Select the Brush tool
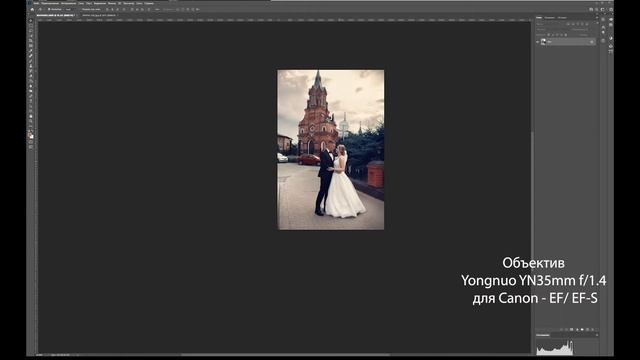The width and height of the screenshot is (640, 360). [31, 61]
